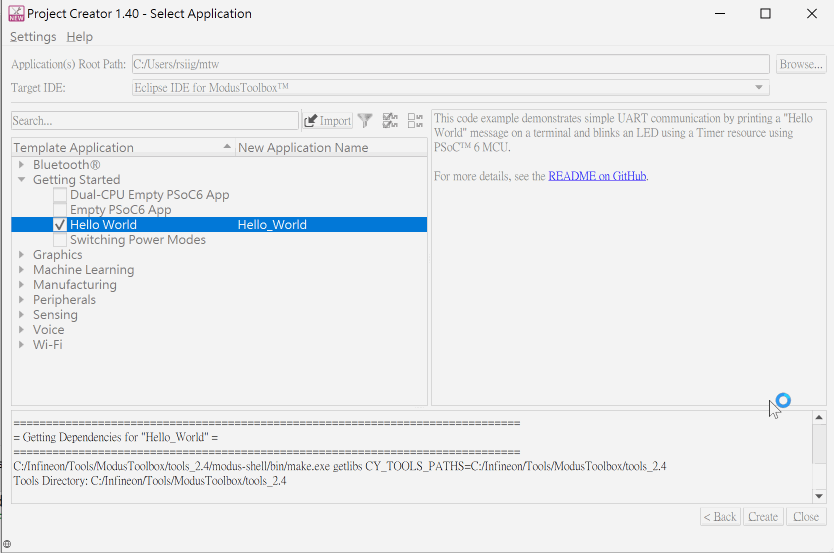This screenshot has width=834, height=553.
Task: Click the Browse... button
Action: click(801, 64)
